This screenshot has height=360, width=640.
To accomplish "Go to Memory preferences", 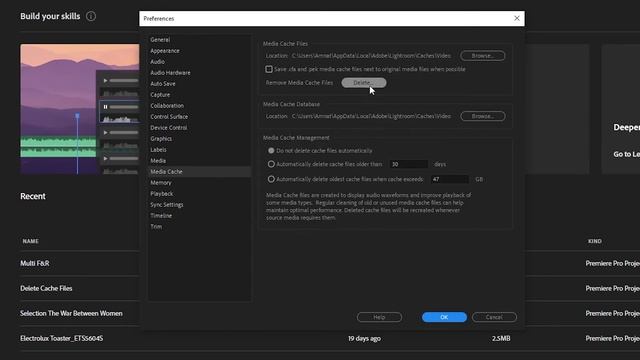I will click(x=161, y=183).
